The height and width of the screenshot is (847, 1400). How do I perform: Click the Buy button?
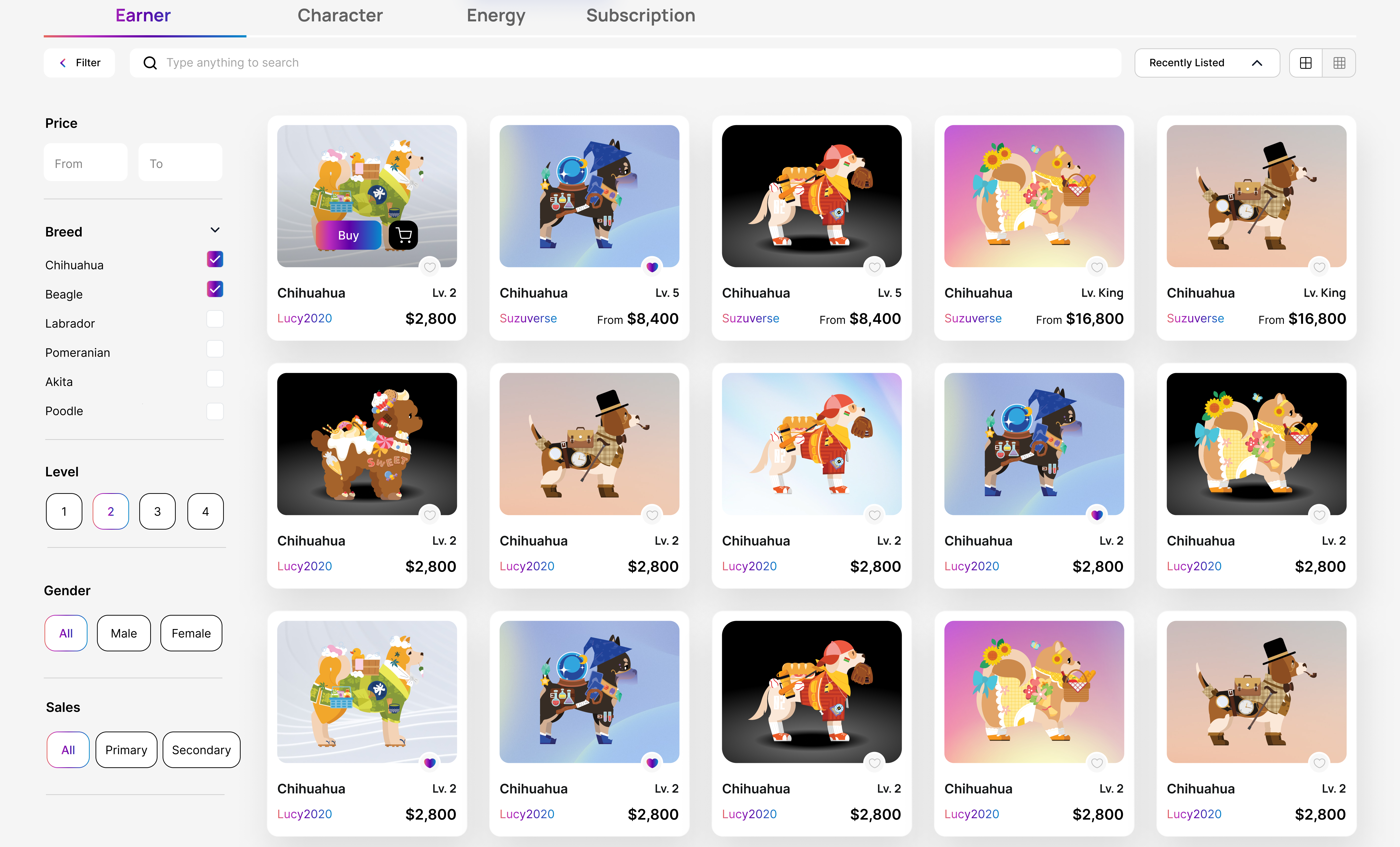[348, 235]
